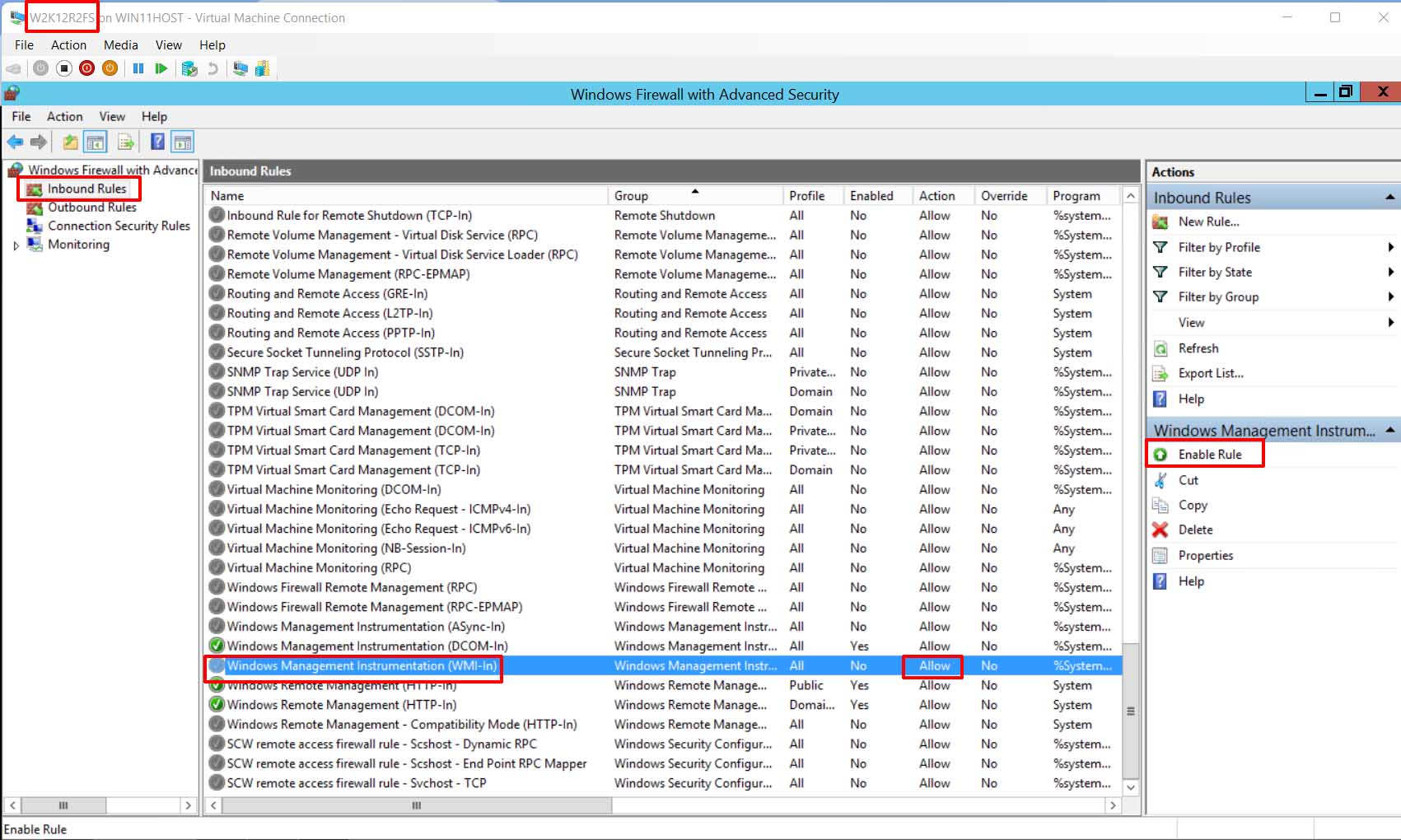
Task: Click the Export List... icon in the Actions pane
Action: coord(1160,373)
